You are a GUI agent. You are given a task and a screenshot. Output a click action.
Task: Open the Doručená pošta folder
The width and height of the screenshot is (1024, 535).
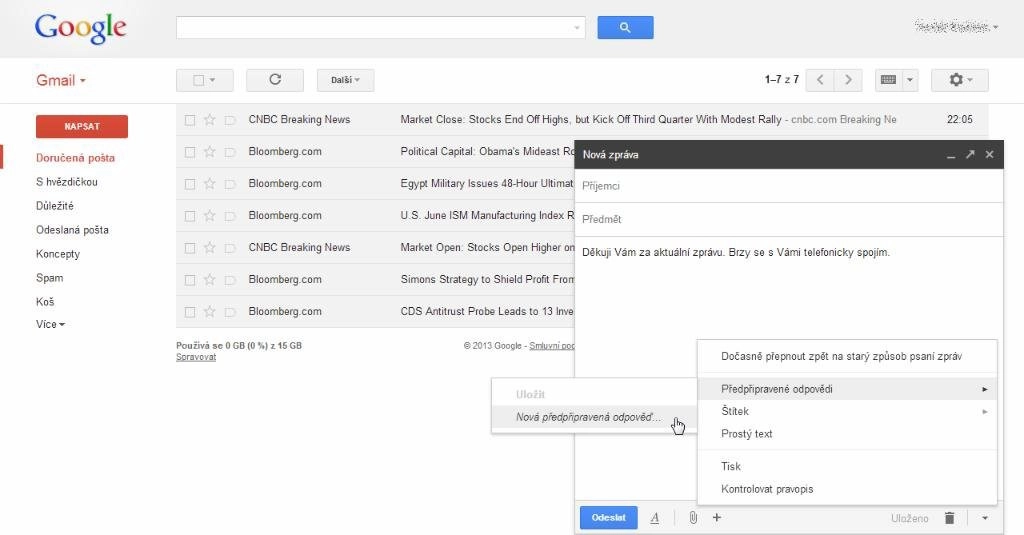tap(75, 158)
